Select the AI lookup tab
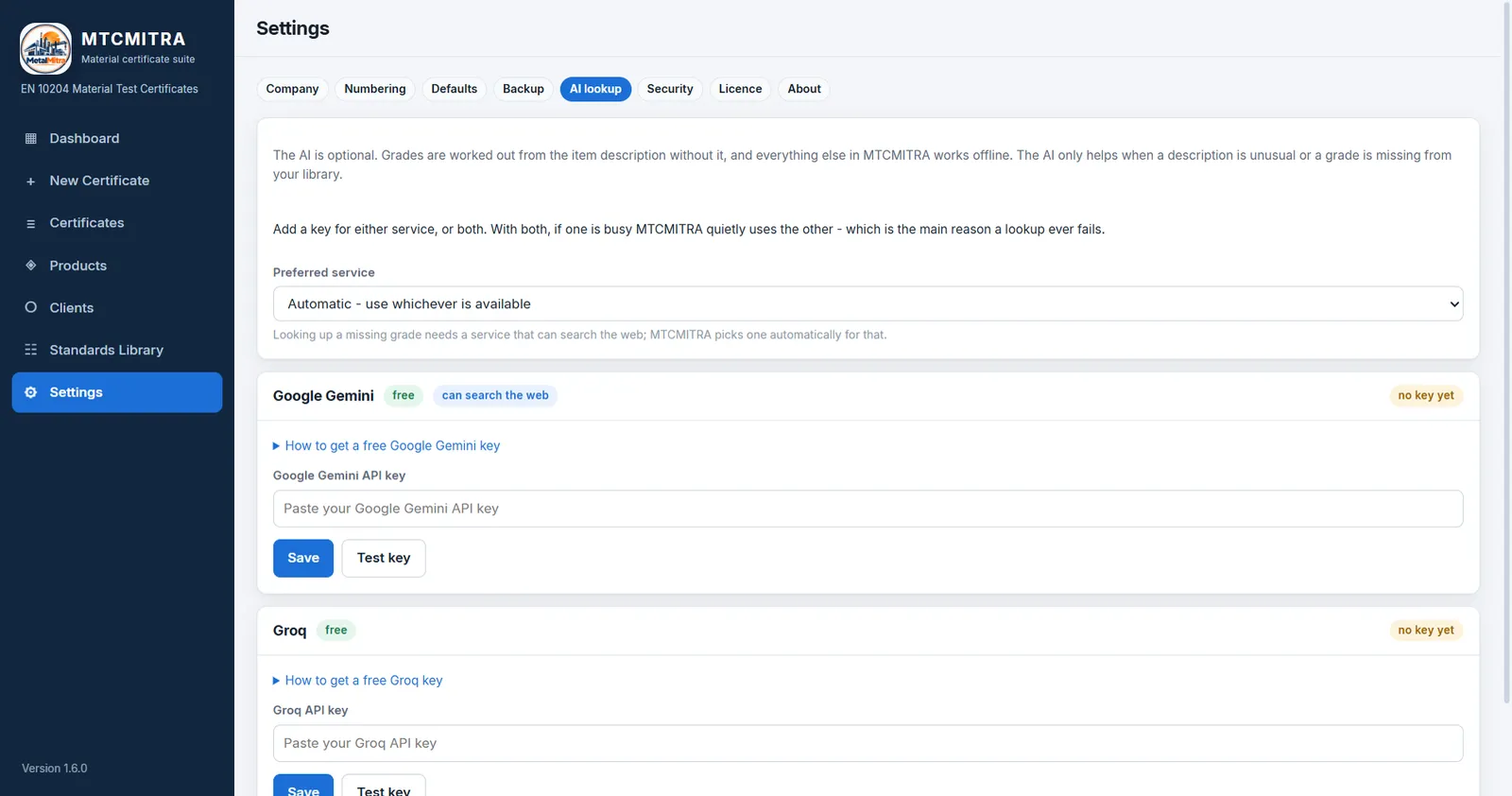The width and height of the screenshot is (1512, 796). [x=595, y=89]
